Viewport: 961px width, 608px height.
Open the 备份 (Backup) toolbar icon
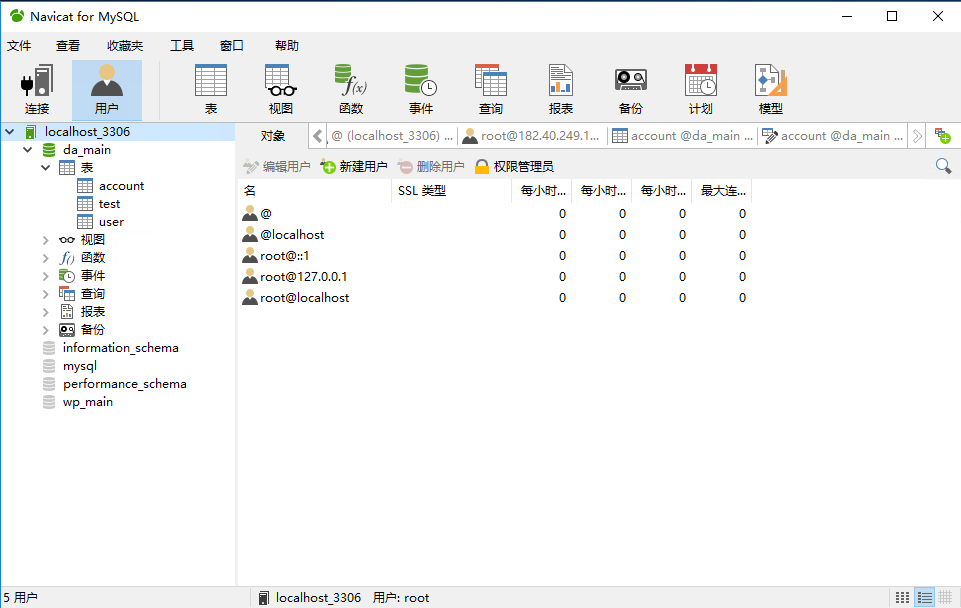[631, 90]
